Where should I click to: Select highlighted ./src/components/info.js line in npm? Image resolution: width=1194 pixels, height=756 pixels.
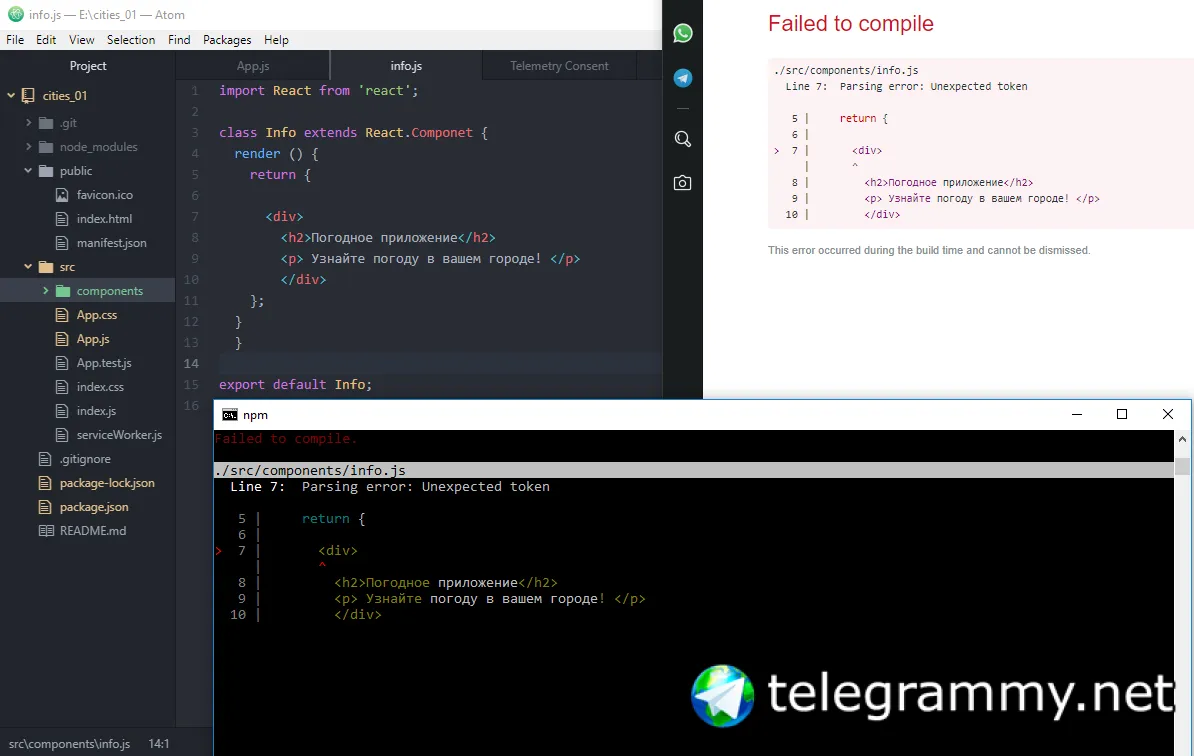click(694, 471)
